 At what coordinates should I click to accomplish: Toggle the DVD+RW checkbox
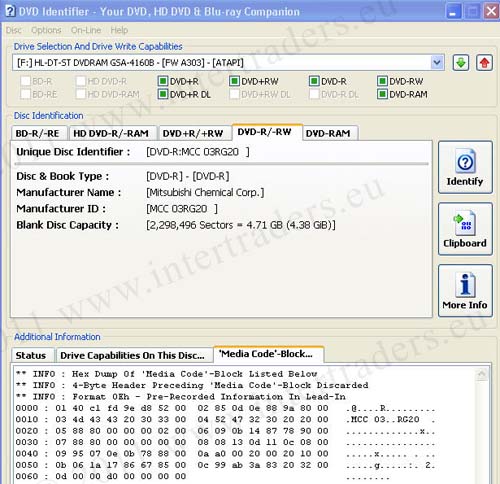point(234,81)
